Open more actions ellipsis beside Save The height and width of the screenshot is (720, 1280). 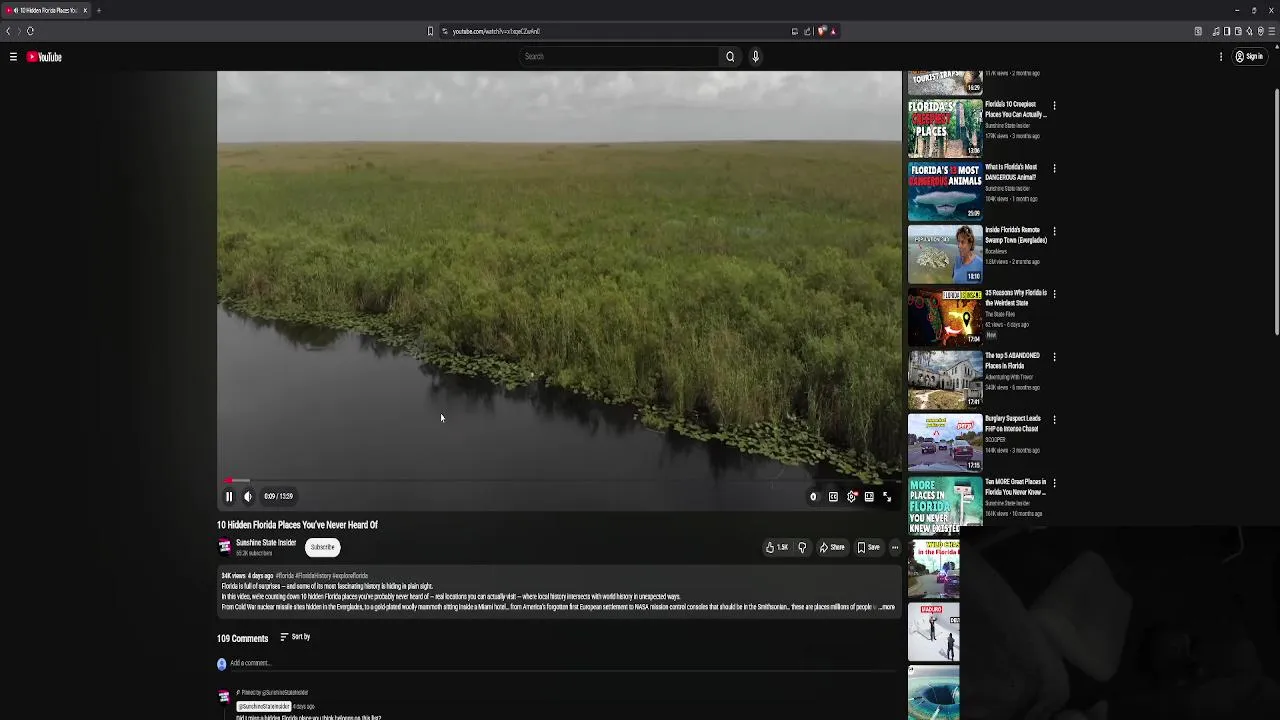coord(895,547)
